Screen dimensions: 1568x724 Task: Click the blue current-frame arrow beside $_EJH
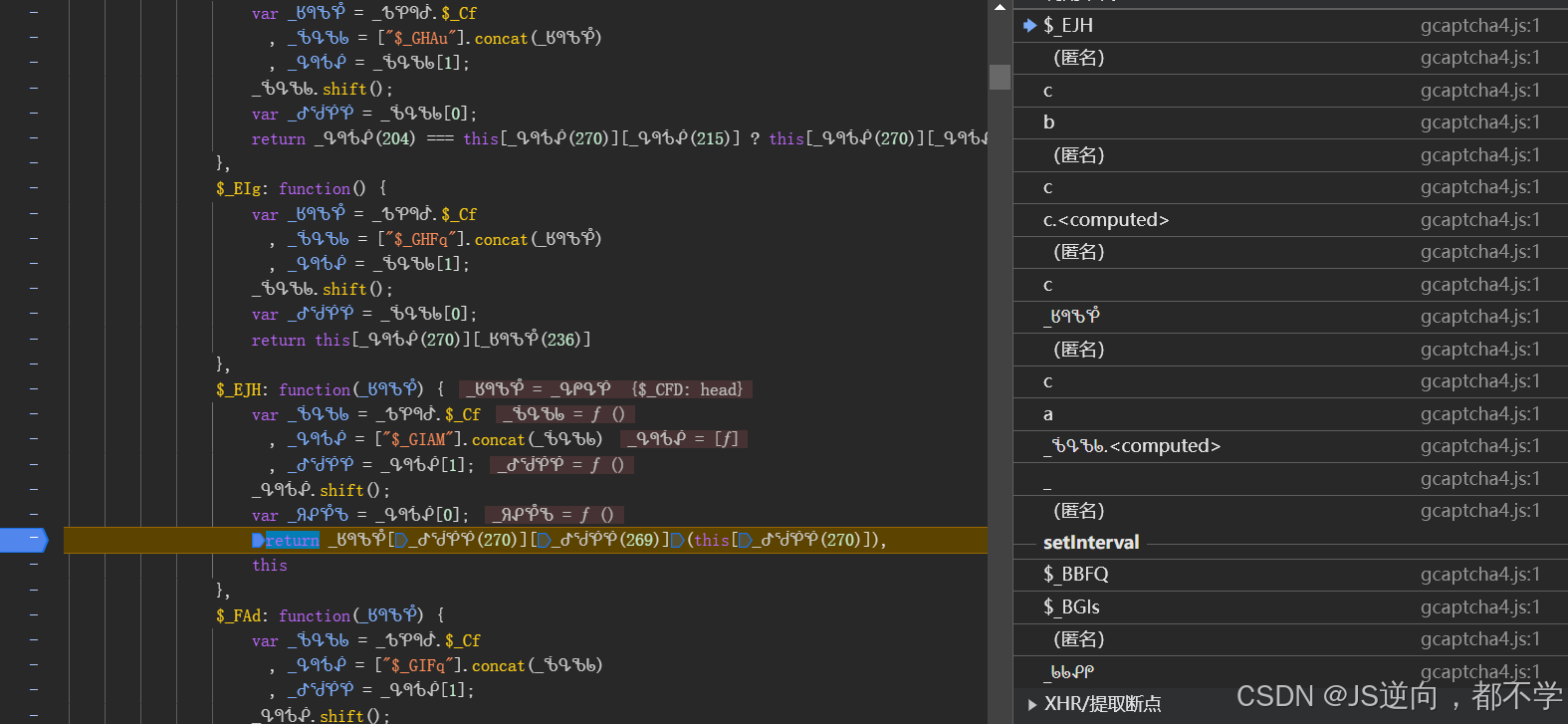[x=1029, y=26]
